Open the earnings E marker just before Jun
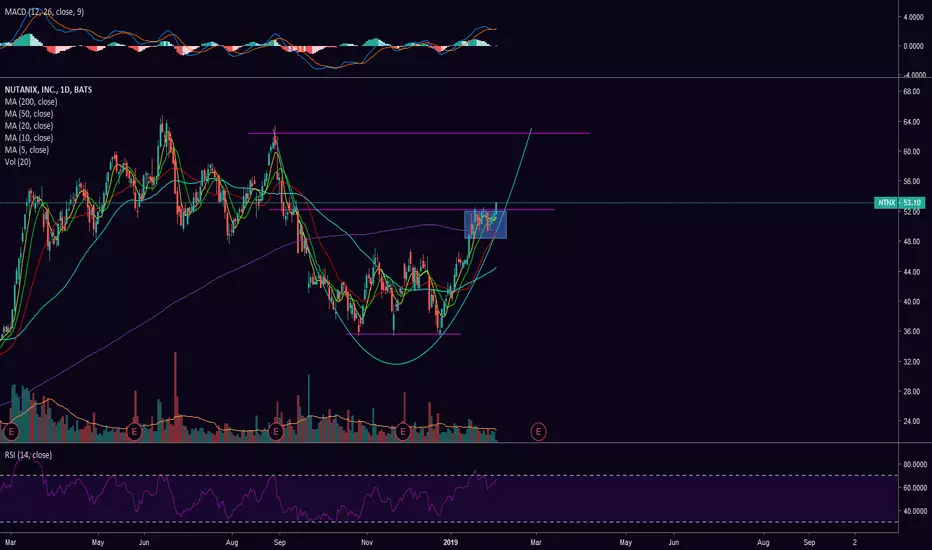Screen dimensions: 932x550 pos(134,432)
